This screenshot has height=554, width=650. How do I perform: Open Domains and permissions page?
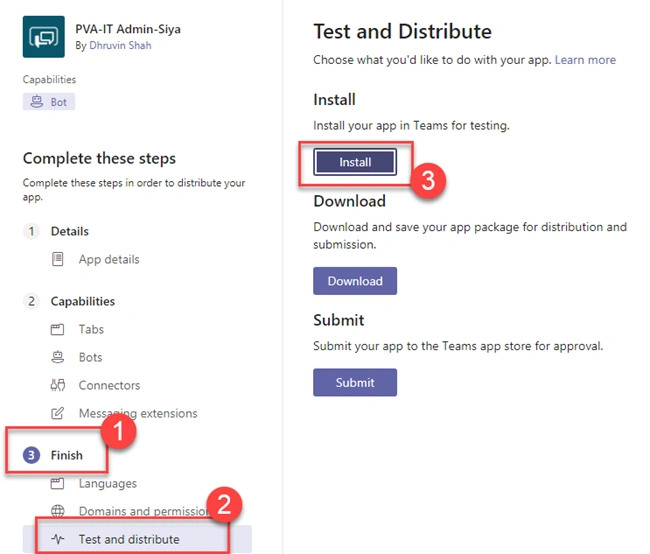click(x=144, y=511)
